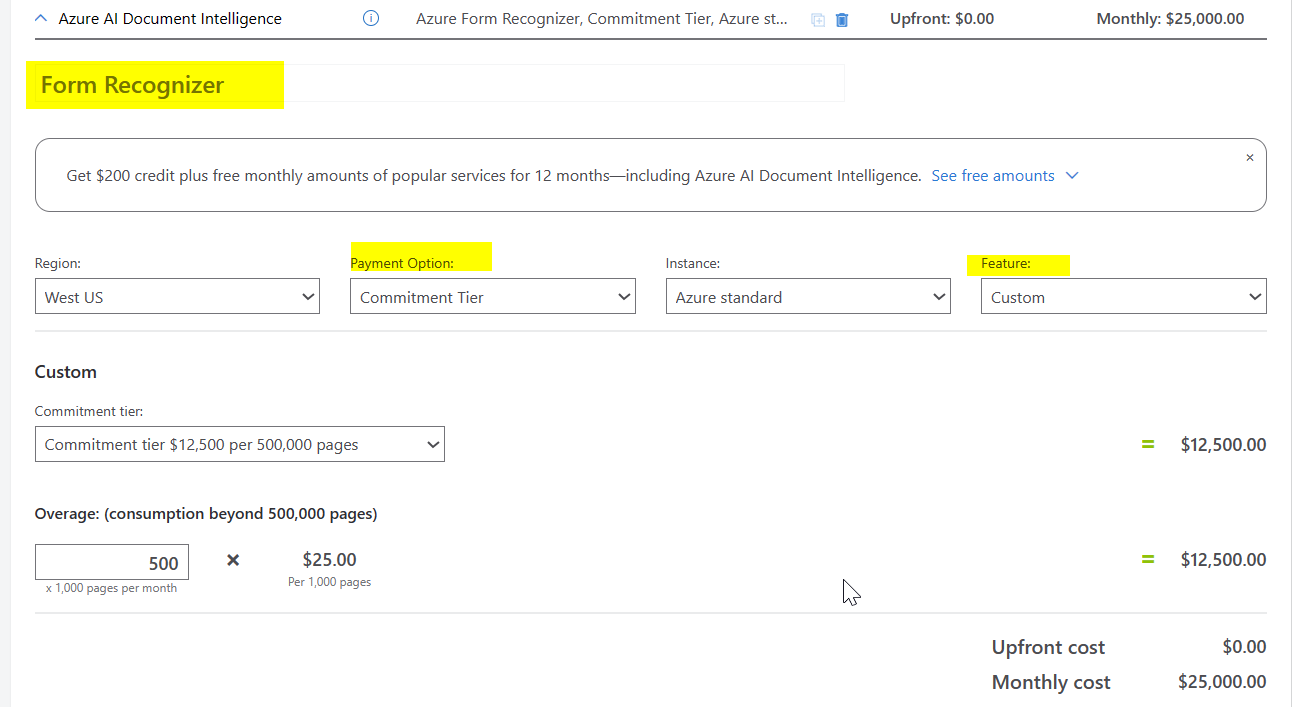Click the Upfront: $0.00 header text
Viewport: 1292px width, 707px height.
[x=942, y=19]
